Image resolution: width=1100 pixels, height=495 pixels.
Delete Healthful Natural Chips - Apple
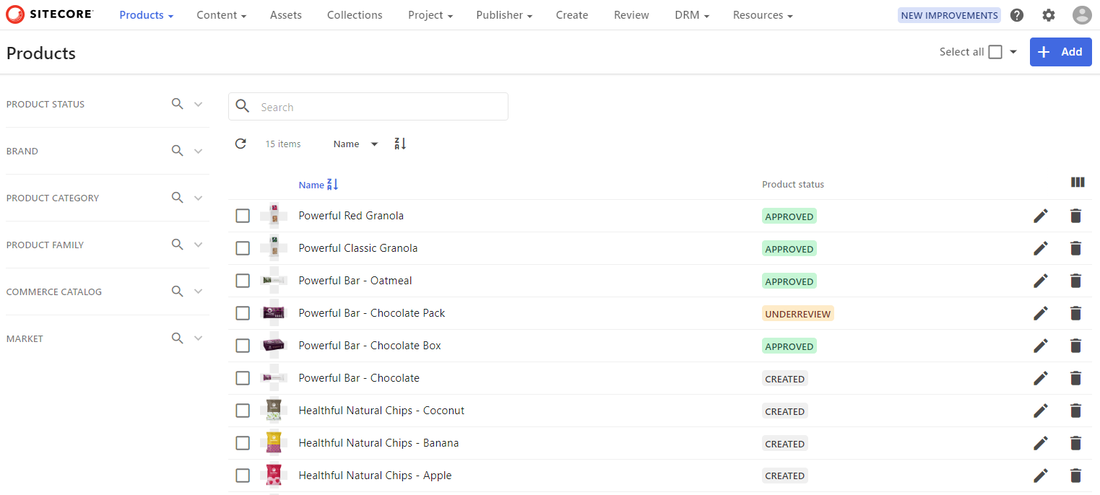[x=1075, y=475]
